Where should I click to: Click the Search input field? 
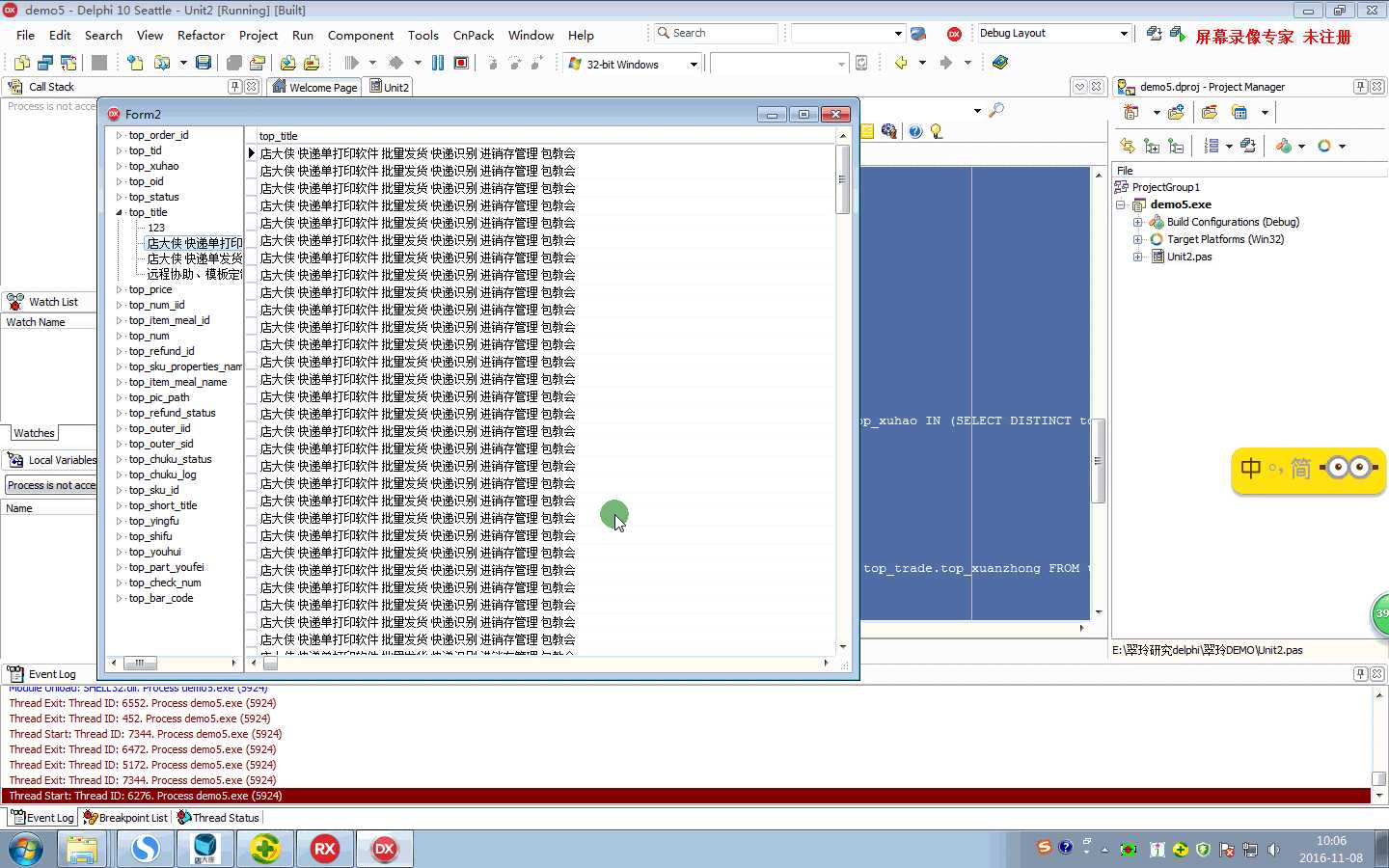coord(716,33)
